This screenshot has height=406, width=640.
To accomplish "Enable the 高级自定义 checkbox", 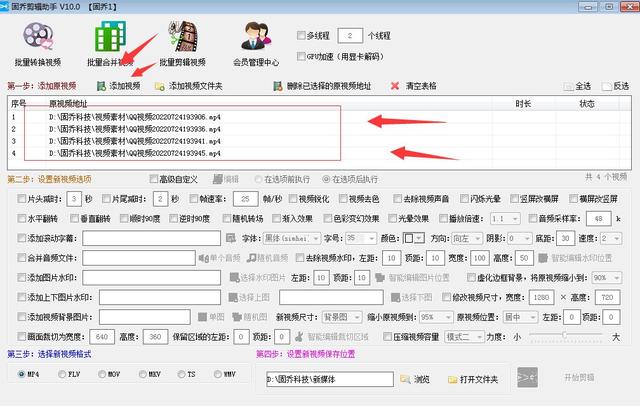I will coord(153,179).
